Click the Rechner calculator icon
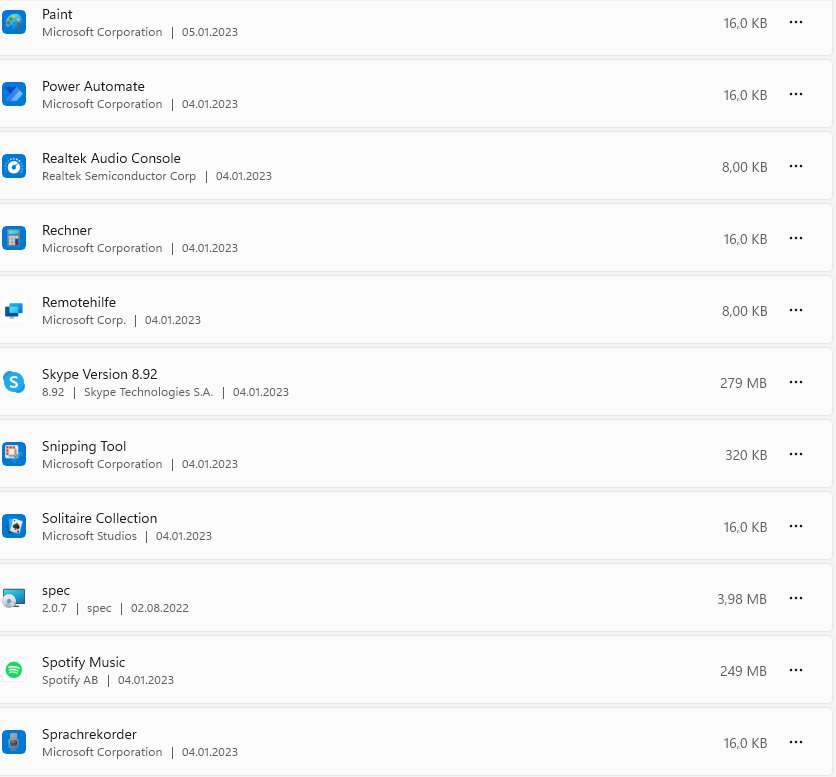Image resolution: width=836 pixels, height=777 pixels. click(x=14, y=238)
